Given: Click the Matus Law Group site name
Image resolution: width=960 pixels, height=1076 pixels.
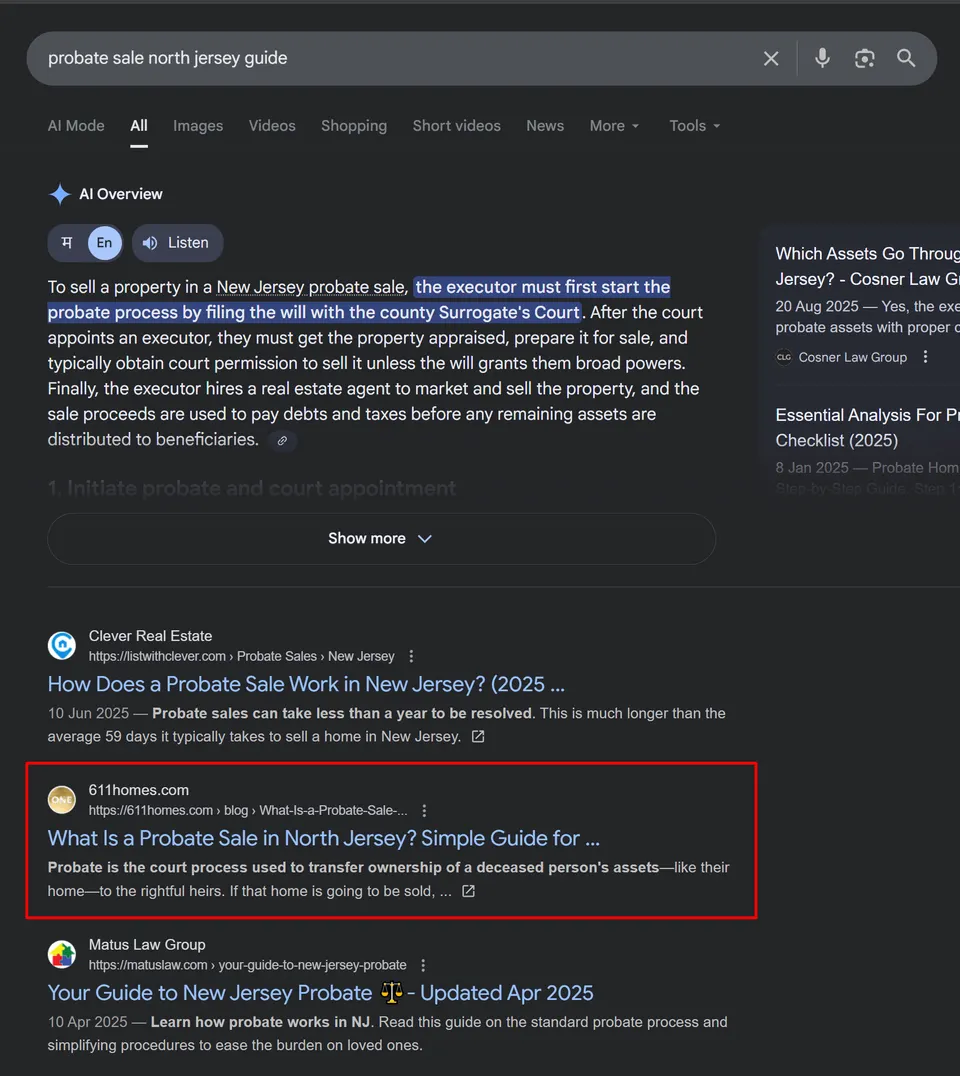Looking at the screenshot, I should (147, 945).
